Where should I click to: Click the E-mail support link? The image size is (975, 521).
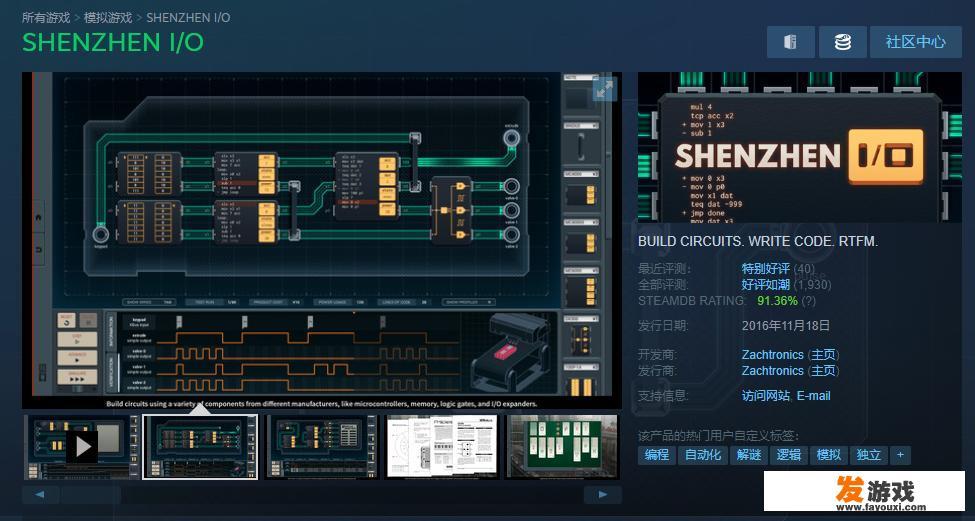813,395
